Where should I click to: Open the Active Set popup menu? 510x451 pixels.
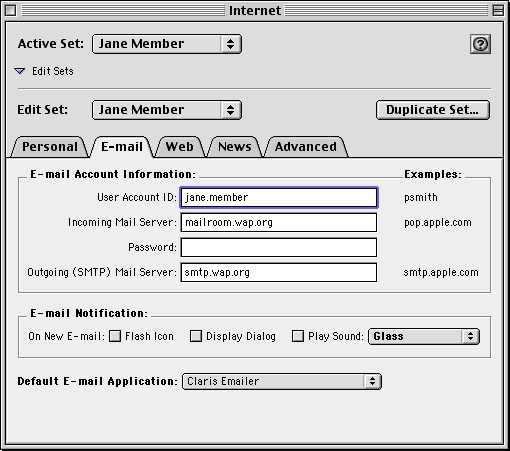click(x=167, y=44)
